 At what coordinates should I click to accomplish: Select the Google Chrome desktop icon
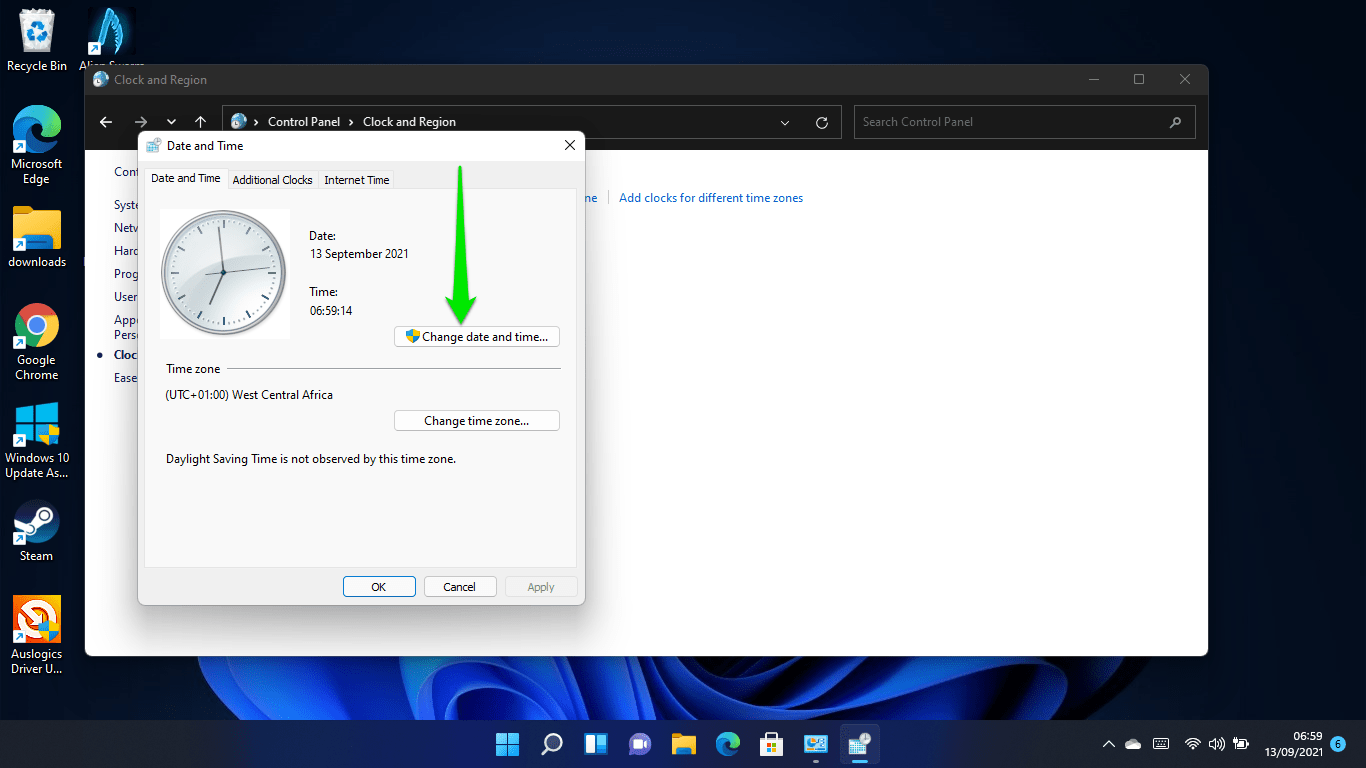(37, 341)
